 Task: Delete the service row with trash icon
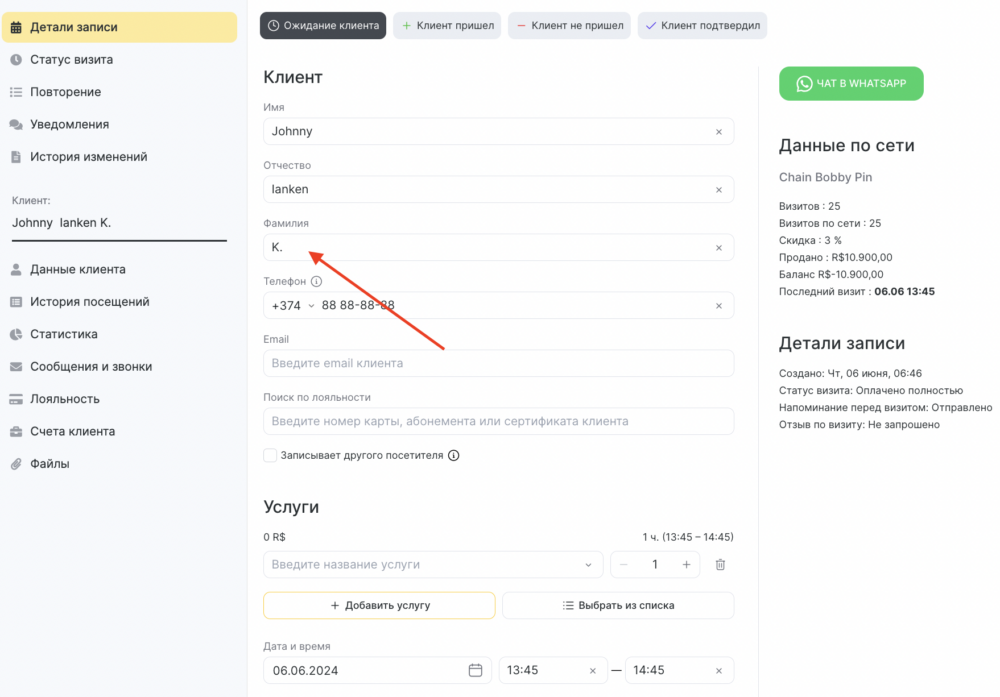tap(720, 564)
